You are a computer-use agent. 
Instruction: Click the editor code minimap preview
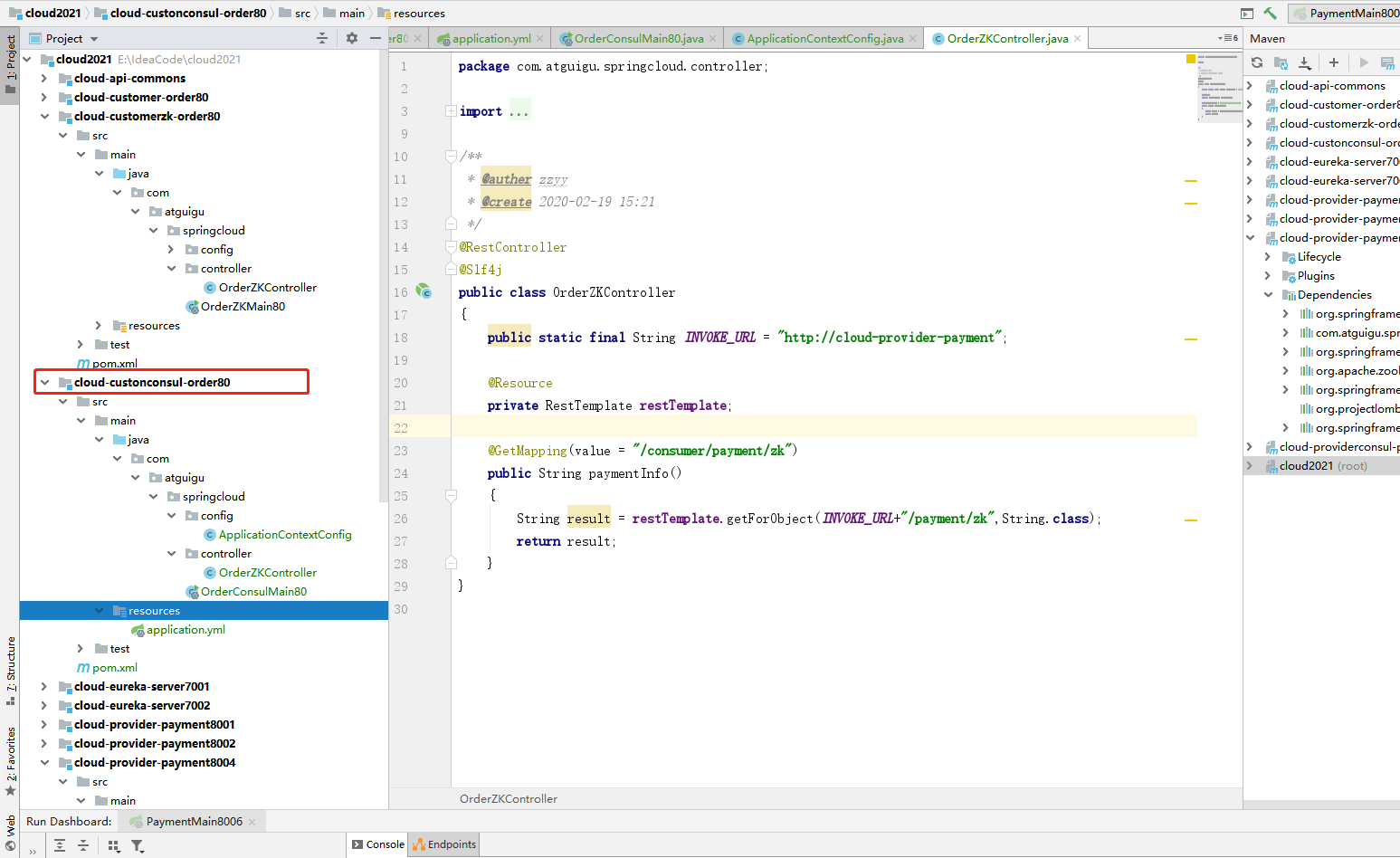point(1220,88)
